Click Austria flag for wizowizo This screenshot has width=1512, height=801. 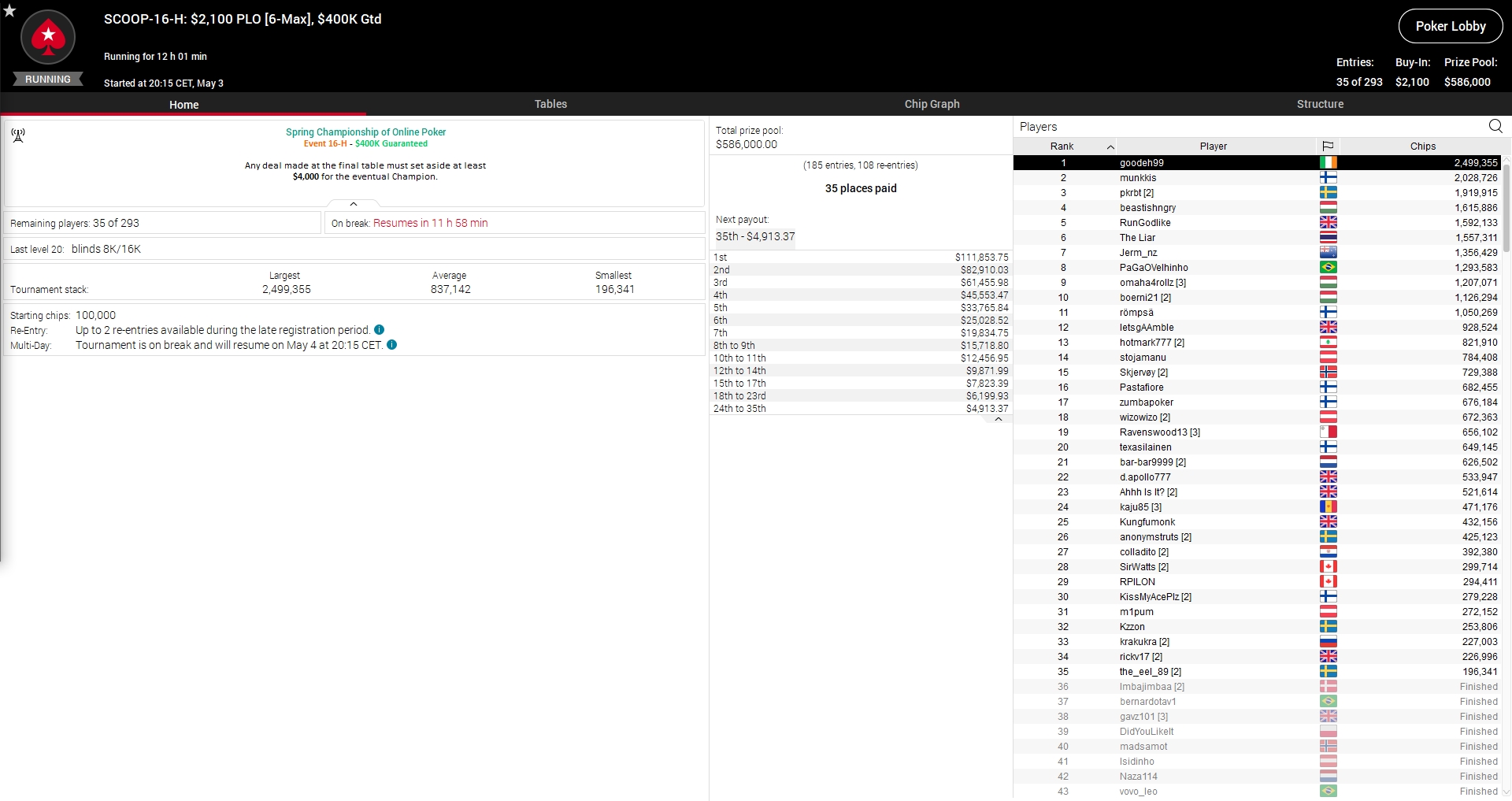click(x=1329, y=417)
